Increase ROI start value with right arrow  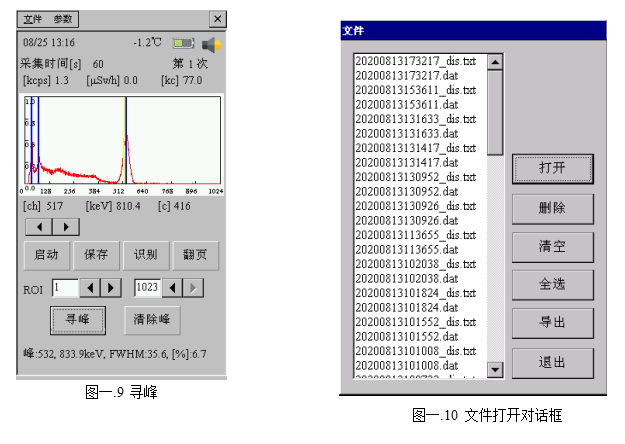[110, 289]
